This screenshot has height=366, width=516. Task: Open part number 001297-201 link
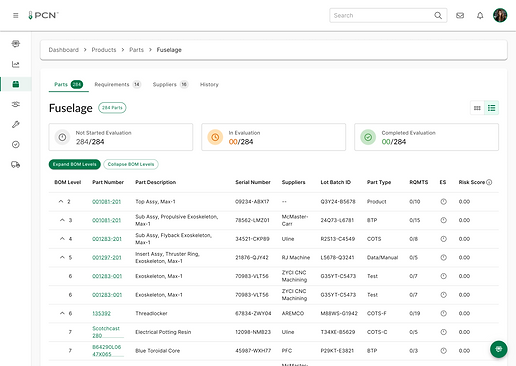(107, 258)
